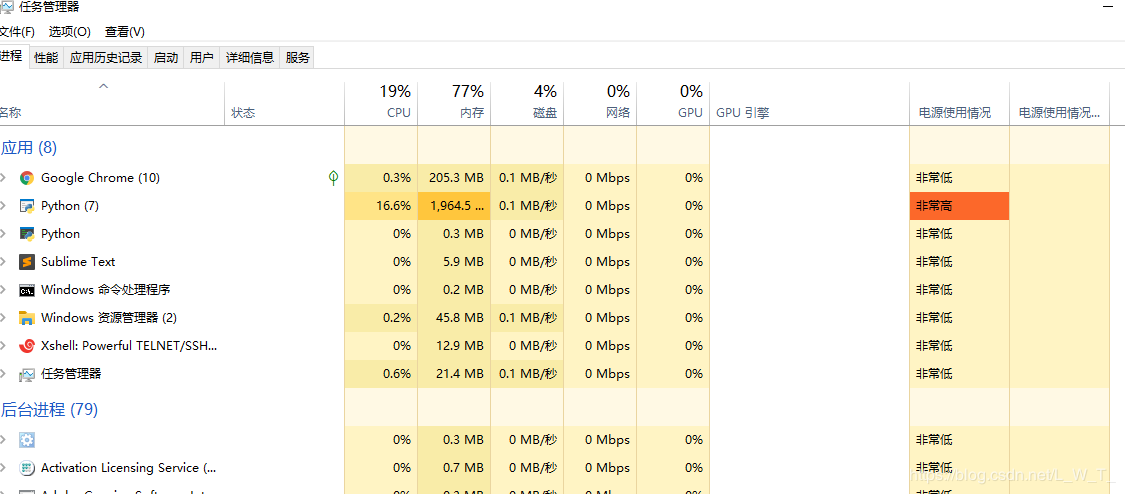1125x494 pixels.
Task: Click the Google Chrome process icon
Action: tap(27, 178)
